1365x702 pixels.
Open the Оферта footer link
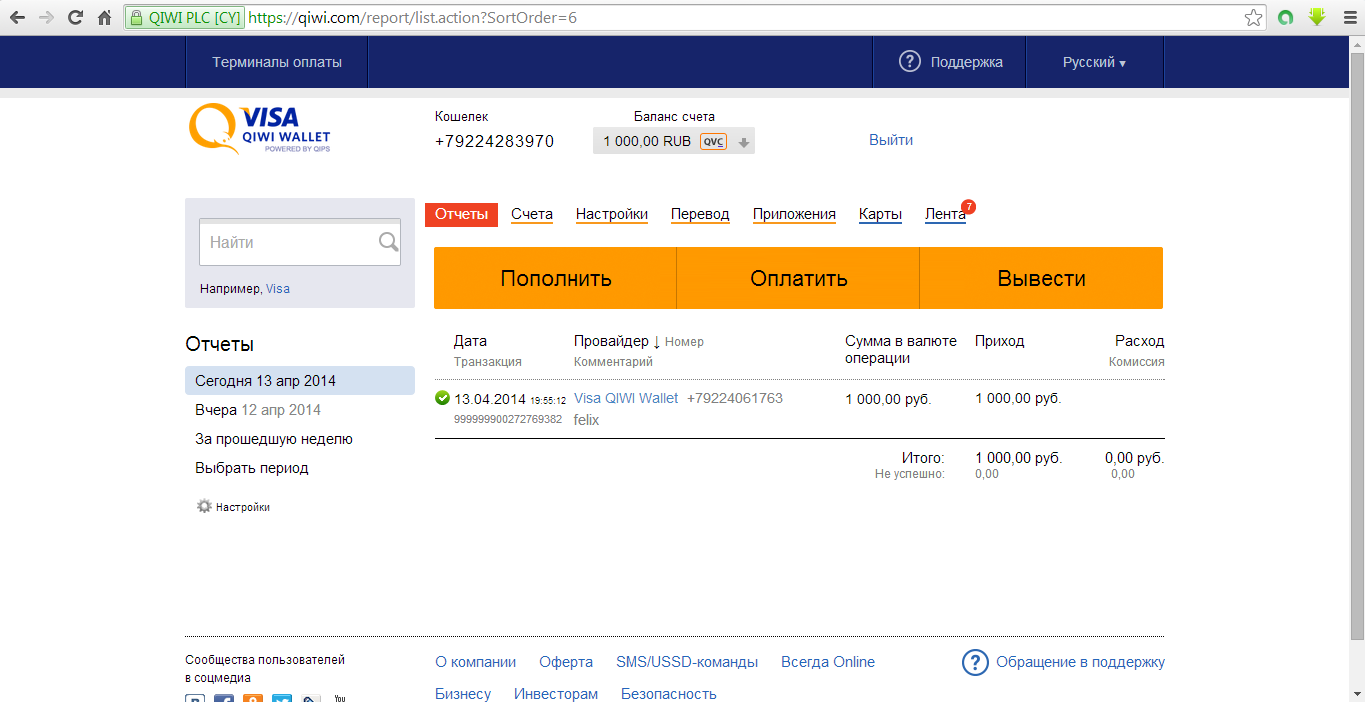point(566,662)
